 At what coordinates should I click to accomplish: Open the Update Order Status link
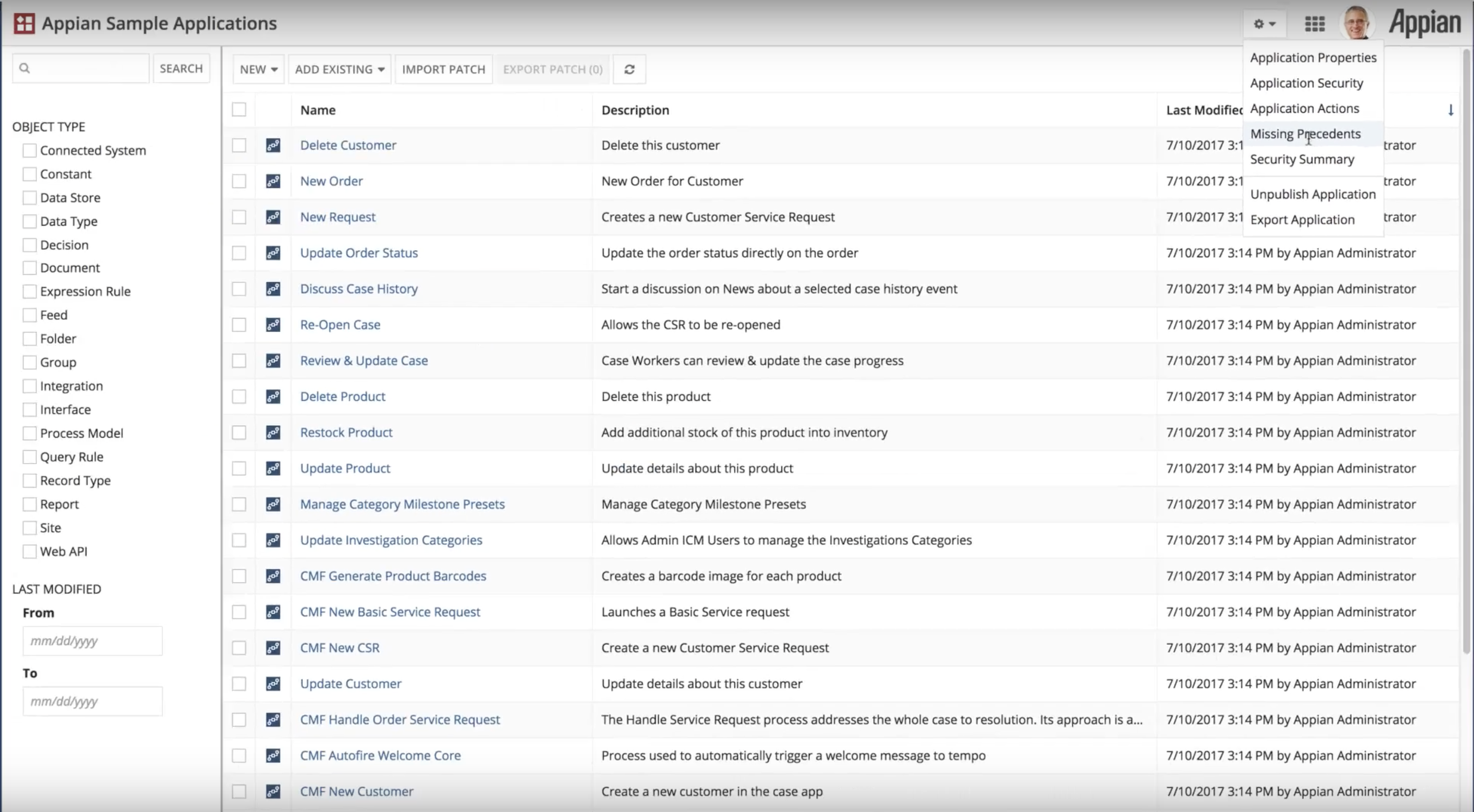[x=359, y=252]
